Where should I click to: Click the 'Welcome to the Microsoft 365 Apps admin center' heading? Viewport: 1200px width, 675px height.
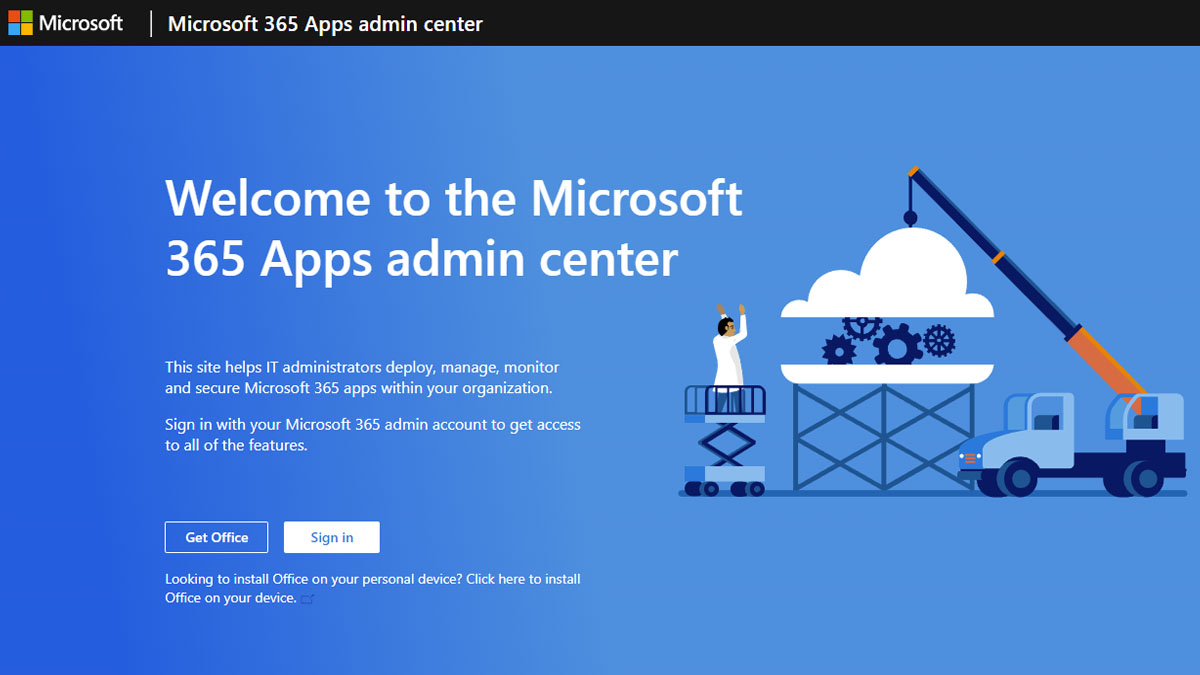point(454,228)
